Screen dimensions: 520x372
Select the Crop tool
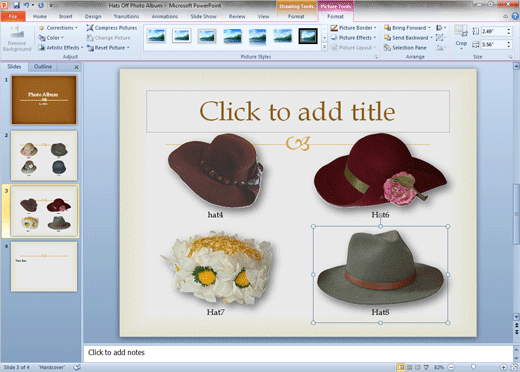pos(461,37)
